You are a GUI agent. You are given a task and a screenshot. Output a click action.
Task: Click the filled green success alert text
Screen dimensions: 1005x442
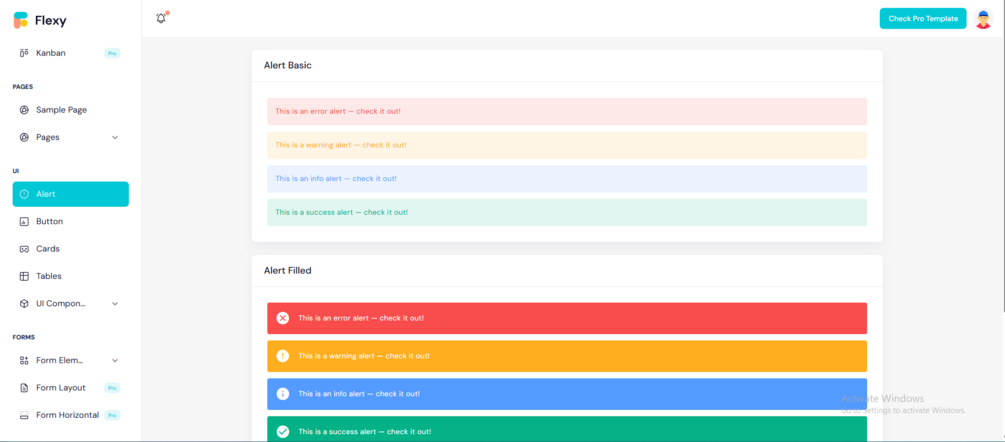pos(365,432)
